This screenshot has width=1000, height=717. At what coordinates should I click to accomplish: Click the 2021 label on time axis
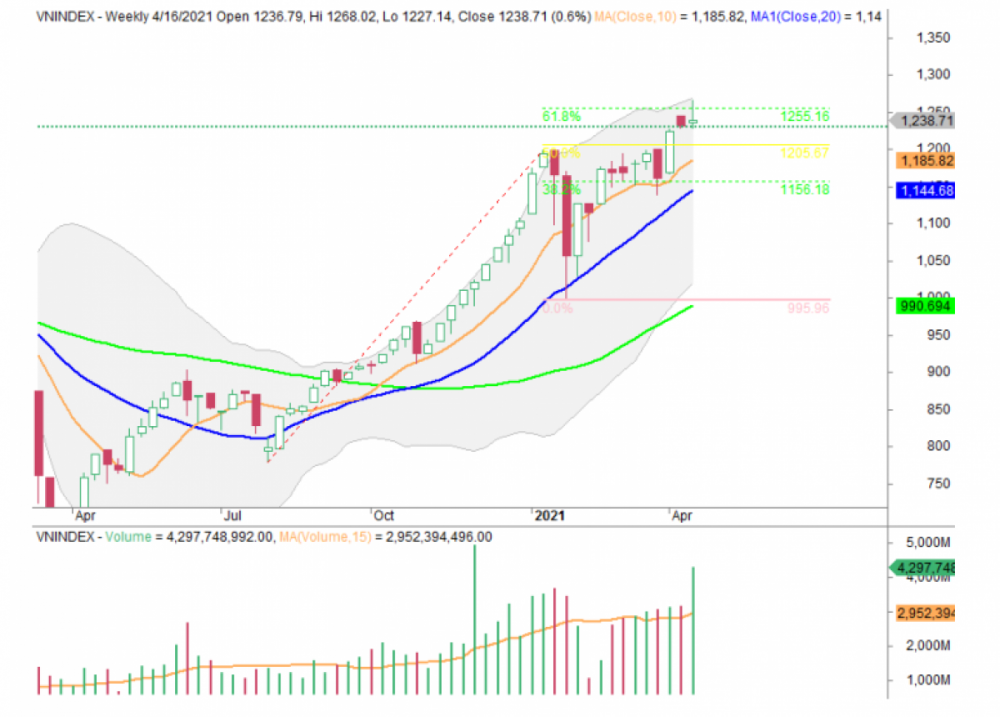coord(550,516)
